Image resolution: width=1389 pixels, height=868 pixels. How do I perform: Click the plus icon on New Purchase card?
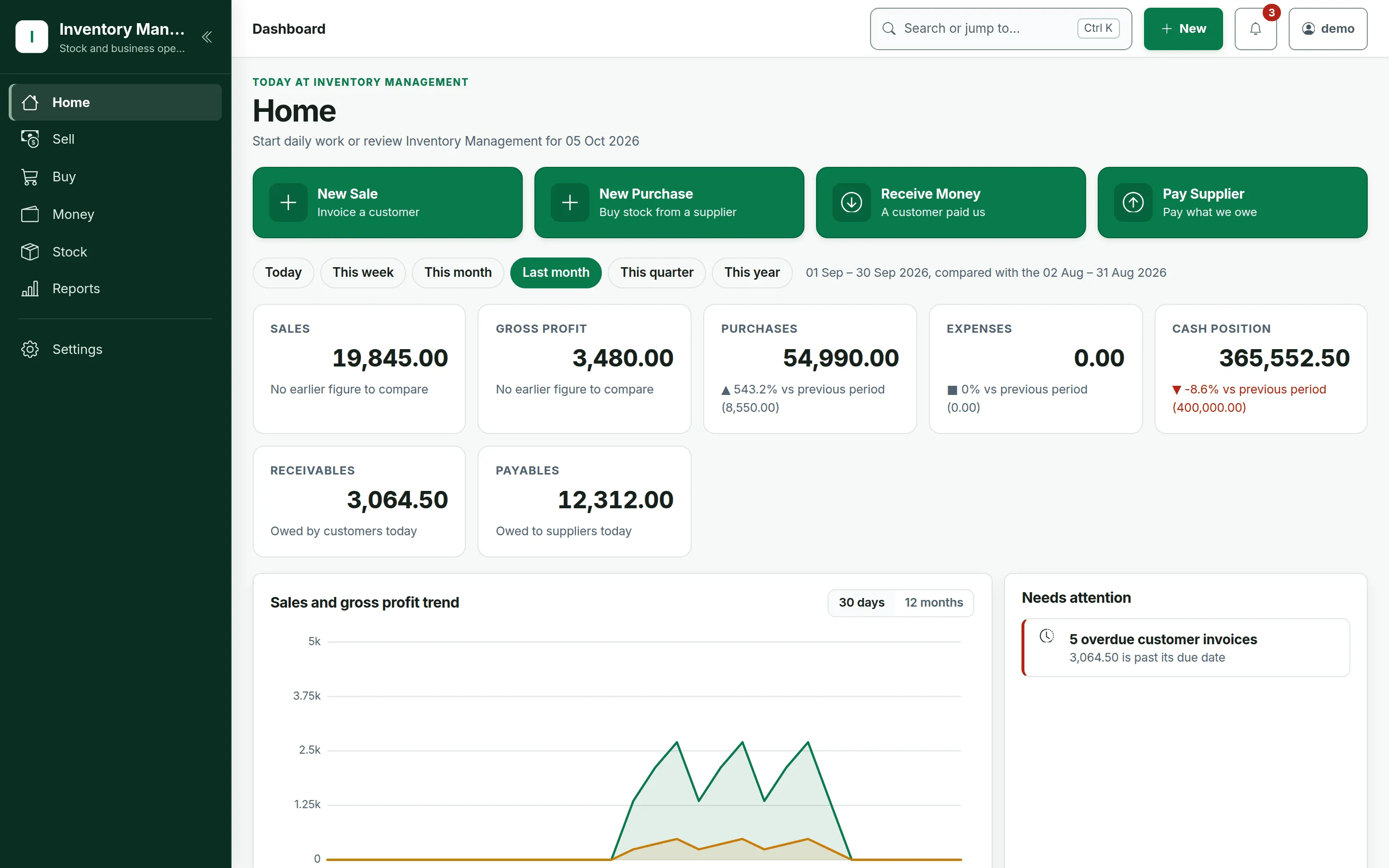pos(570,202)
